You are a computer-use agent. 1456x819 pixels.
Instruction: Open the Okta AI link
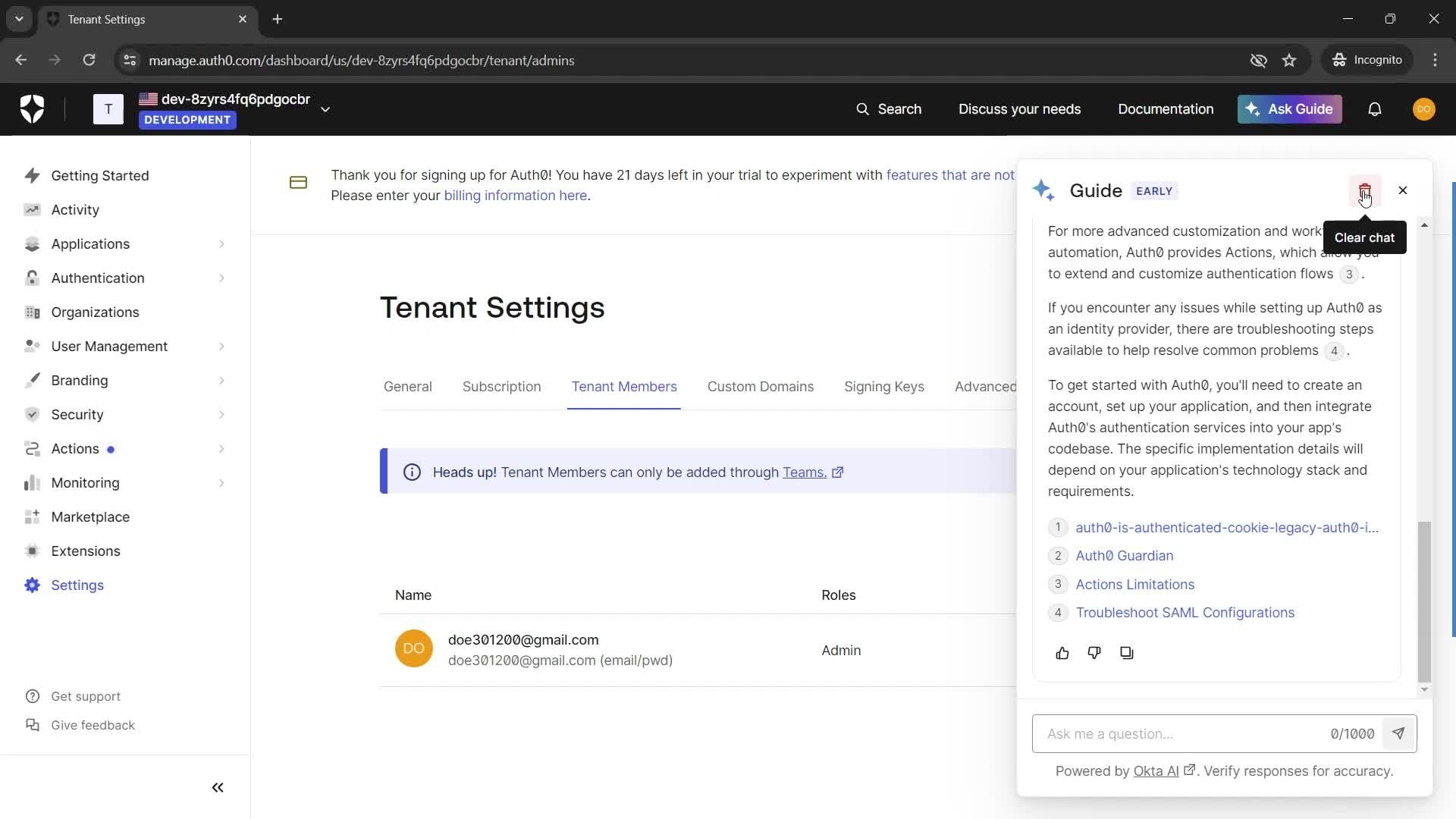click(x=1156, y=771)
